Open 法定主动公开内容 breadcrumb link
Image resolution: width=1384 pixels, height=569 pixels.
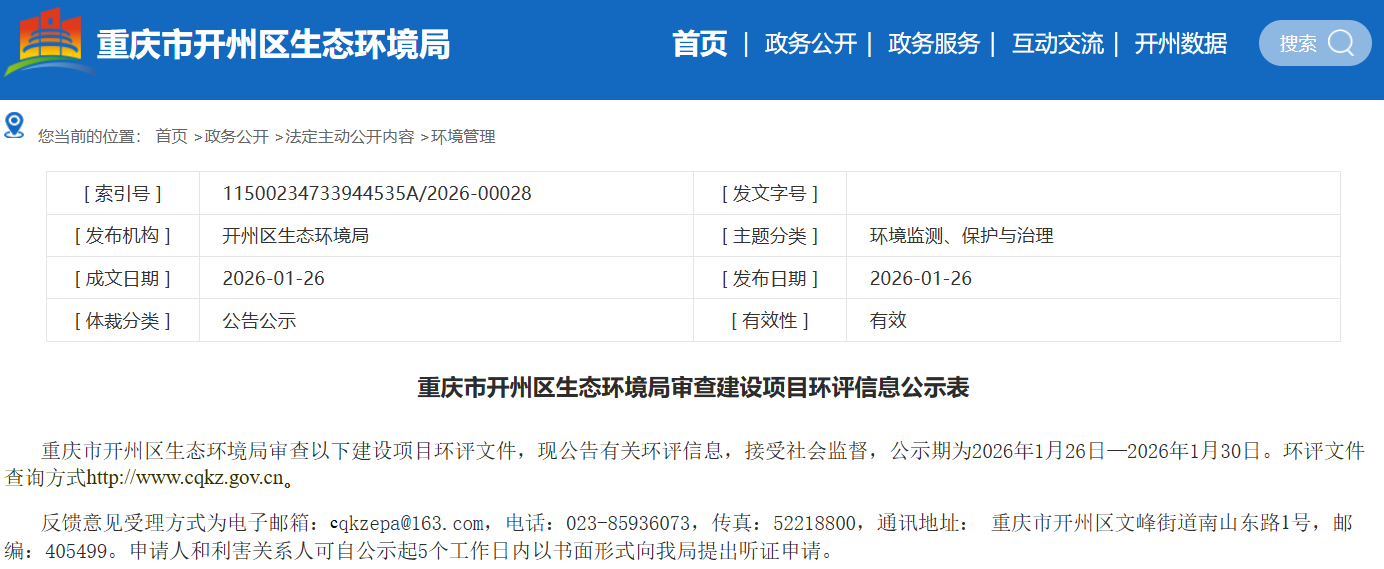coord(349,137)
